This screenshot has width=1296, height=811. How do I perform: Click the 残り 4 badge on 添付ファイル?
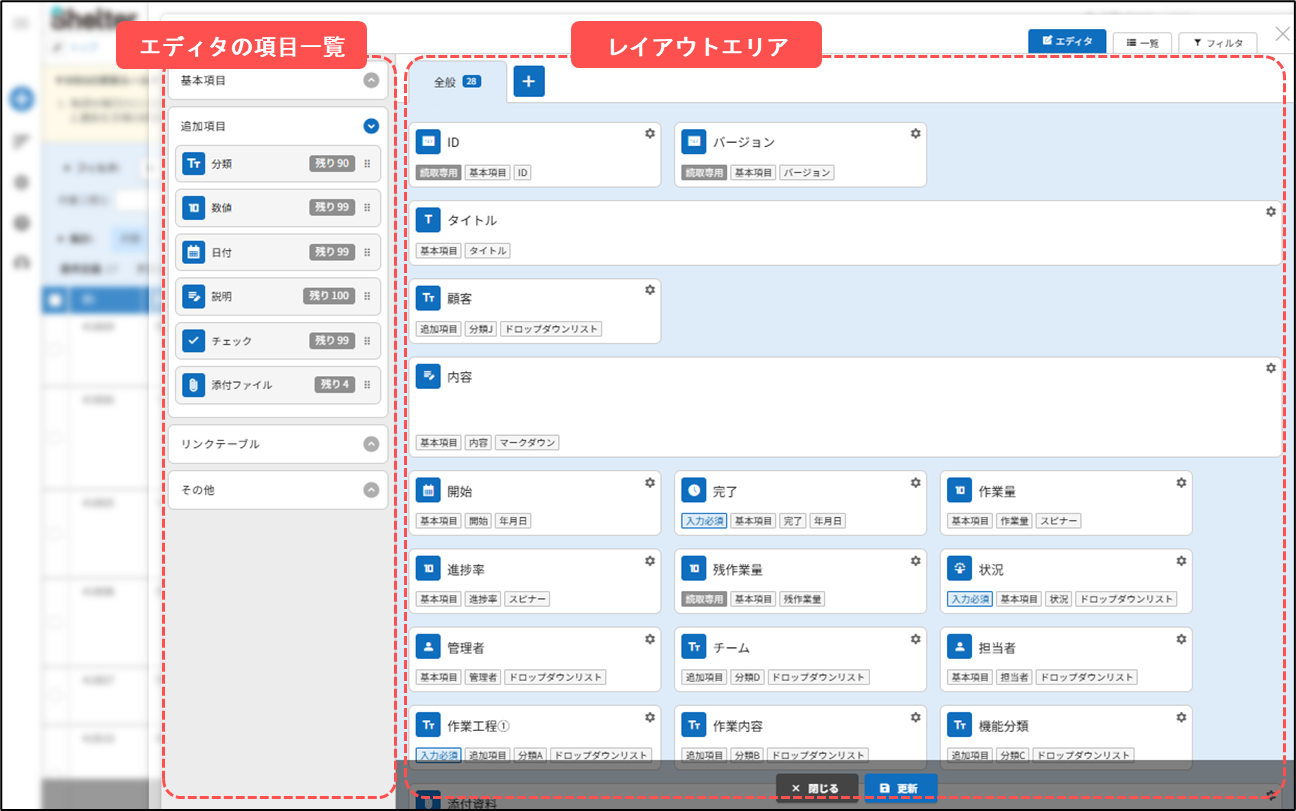coord(335,385)
